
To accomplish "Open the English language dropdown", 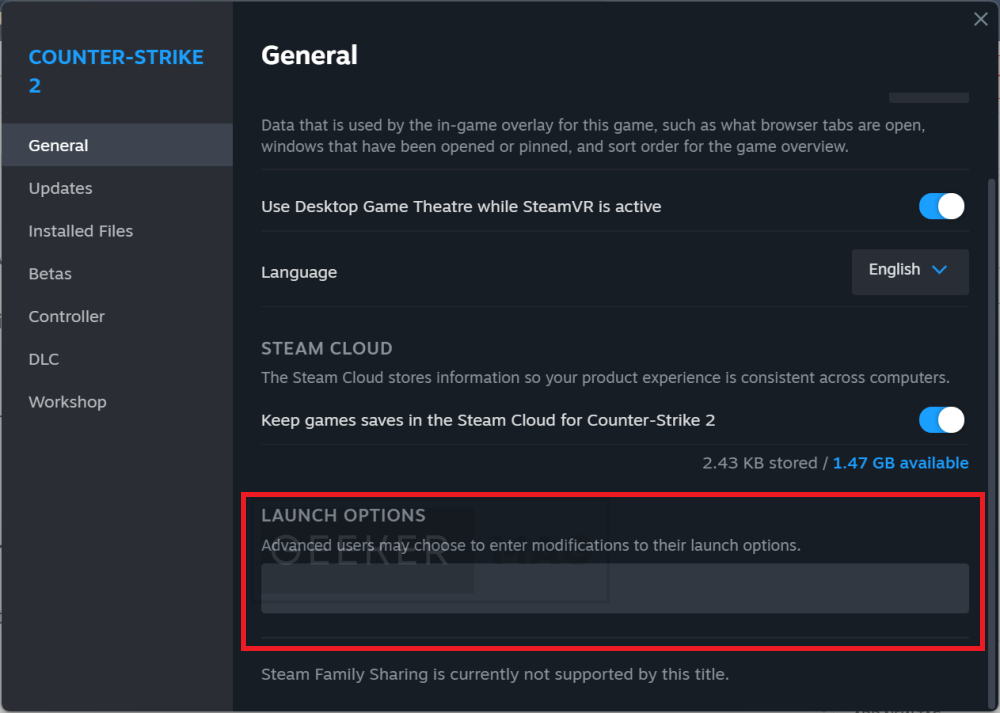I will click(x=910, y=272).
